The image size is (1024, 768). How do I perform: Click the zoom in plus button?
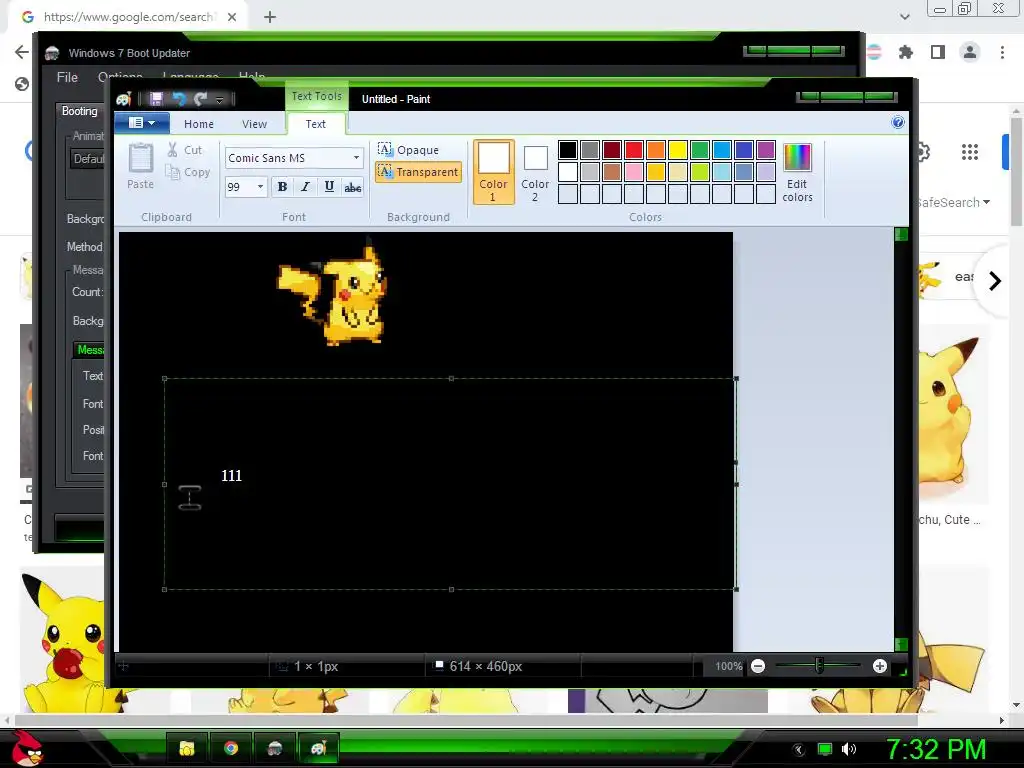click(x=880, y=666)
